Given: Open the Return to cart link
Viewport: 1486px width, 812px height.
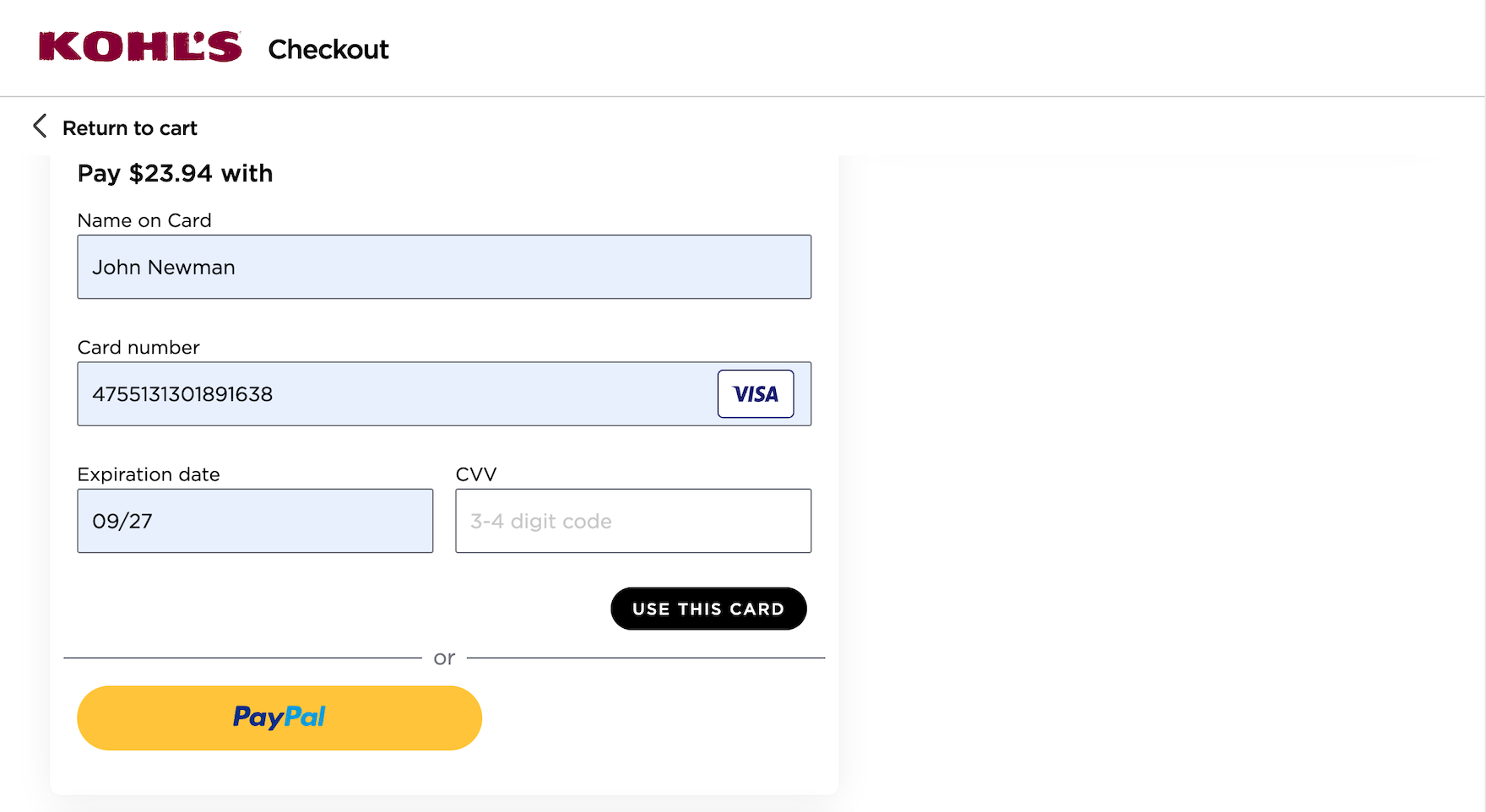Looking at the screenshot, I should pyautogui.click(x=129, y=128).
